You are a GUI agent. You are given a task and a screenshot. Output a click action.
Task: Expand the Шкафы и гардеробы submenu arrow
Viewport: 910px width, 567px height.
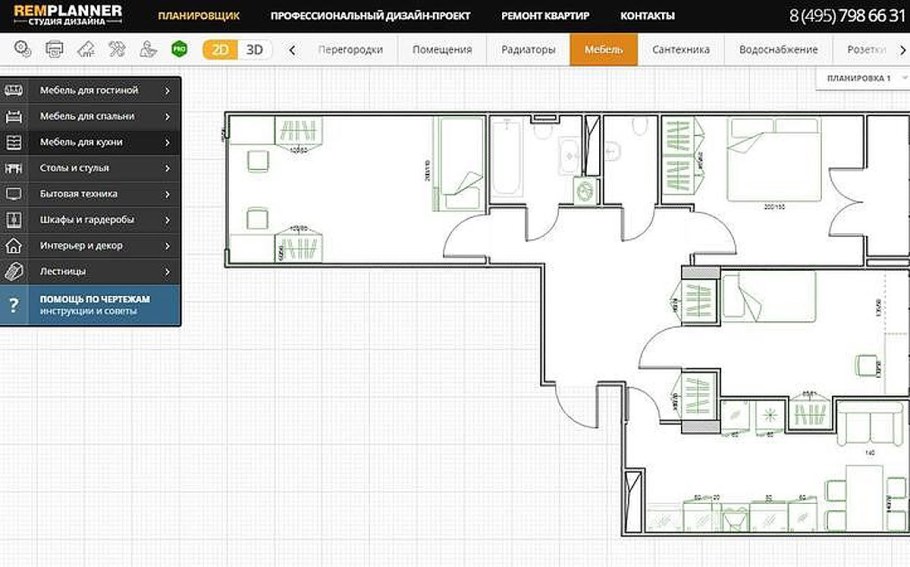(x=167, y=220)
